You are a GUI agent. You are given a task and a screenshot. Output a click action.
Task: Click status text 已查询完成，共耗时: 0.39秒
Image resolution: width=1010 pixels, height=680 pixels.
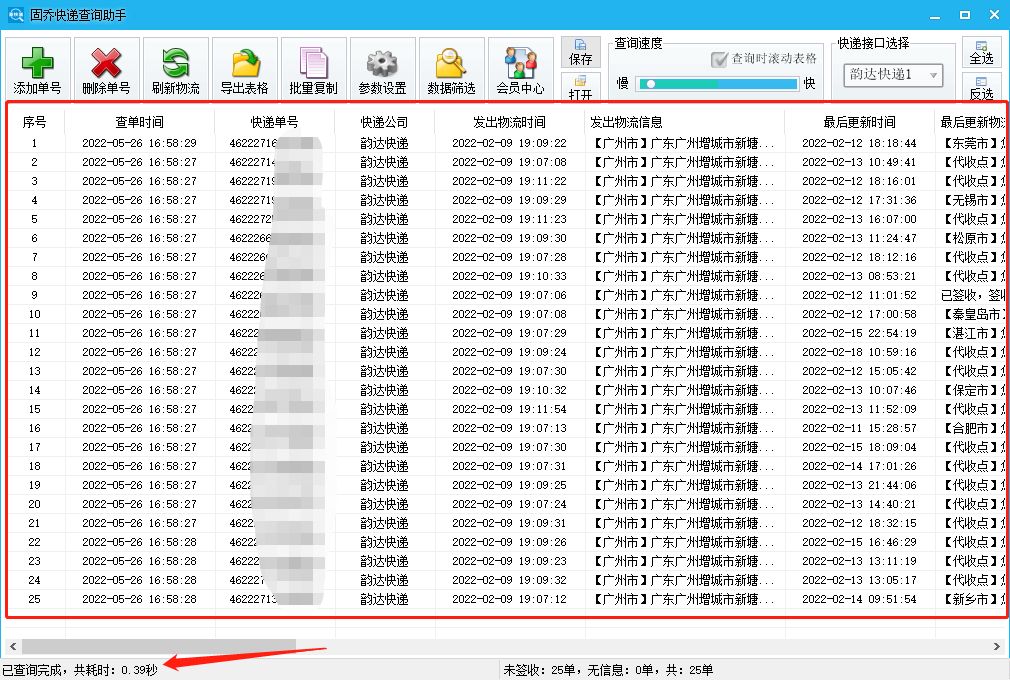tap(79, 670)
